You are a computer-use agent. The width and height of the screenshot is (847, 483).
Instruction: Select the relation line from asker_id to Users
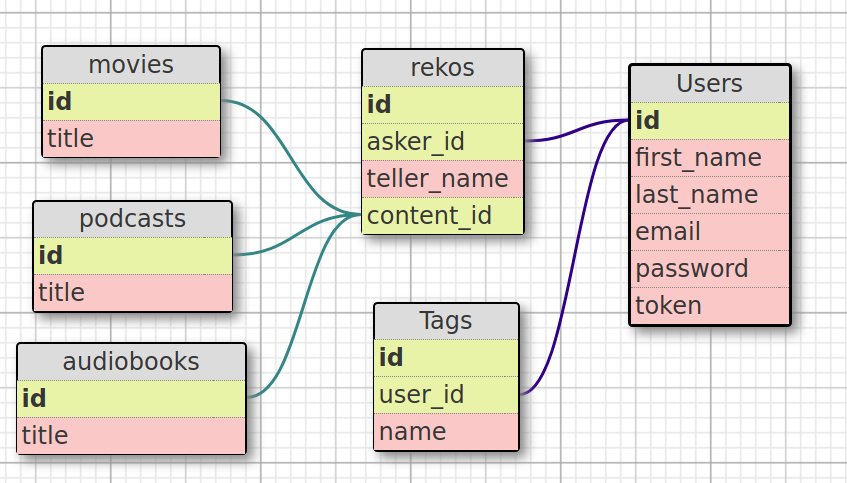[575, 130]
